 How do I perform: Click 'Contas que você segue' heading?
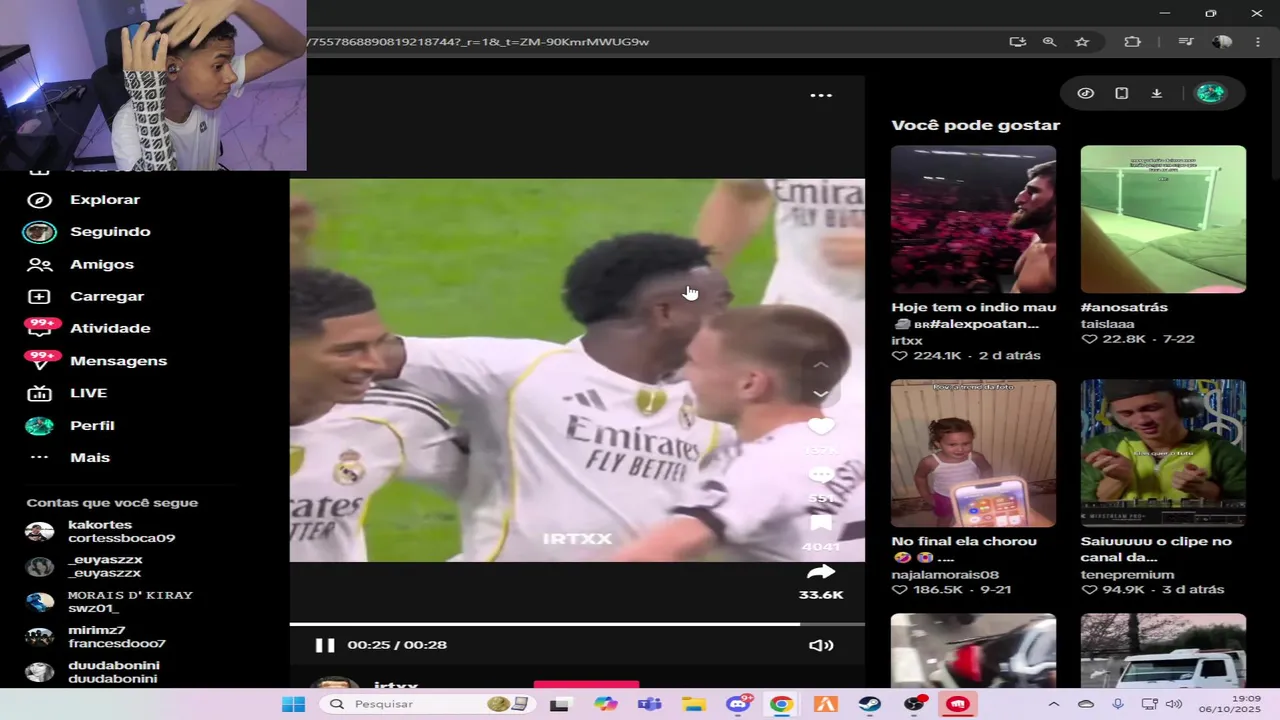click(x=112, y=503)
